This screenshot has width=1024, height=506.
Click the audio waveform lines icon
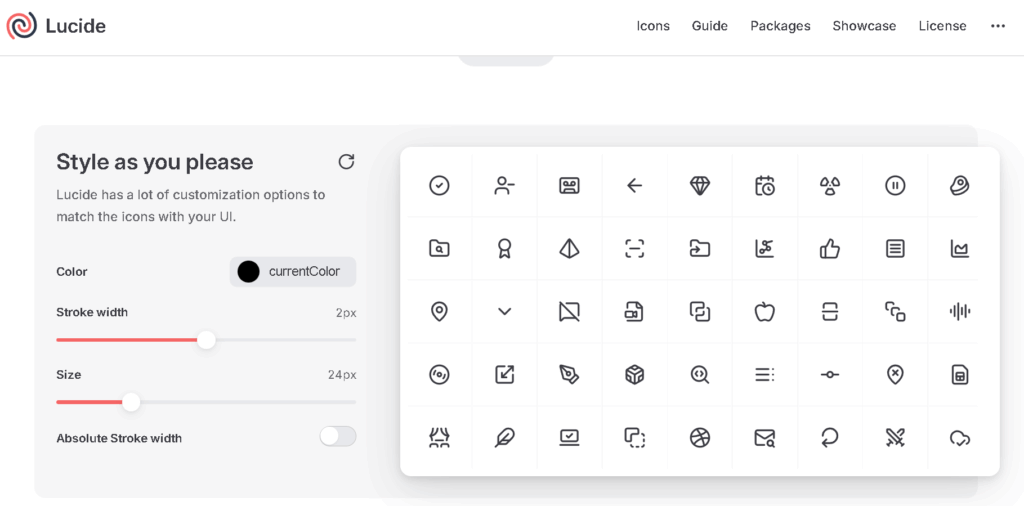960,312
